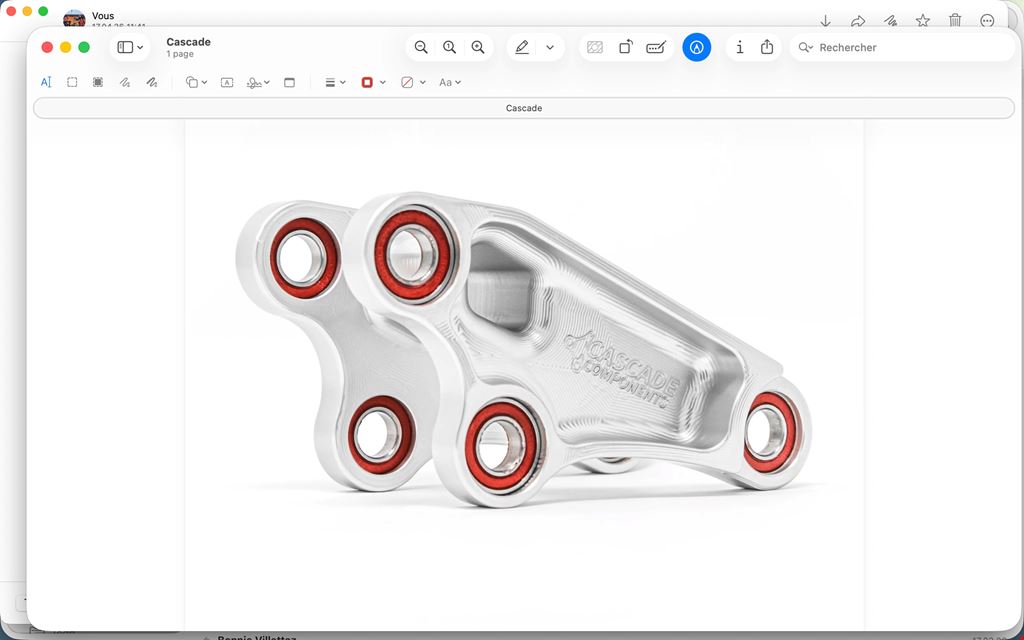The height and width of the screenshot is (640, 1024).
Task: Toggle the Markup toolbar off
Action: [x=697, y=47]
